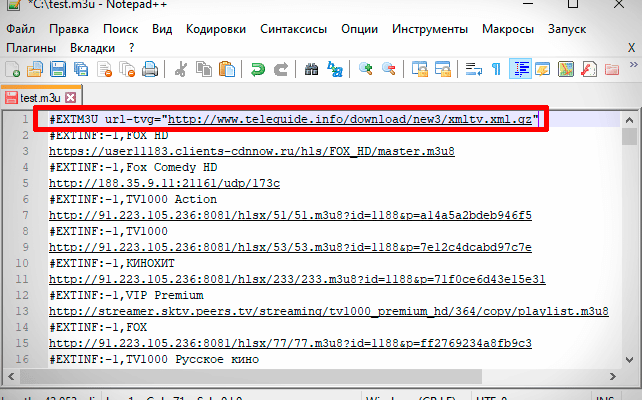Click horizontal scrollbar right arrow

pyautogui.click(x=612, y=376)
